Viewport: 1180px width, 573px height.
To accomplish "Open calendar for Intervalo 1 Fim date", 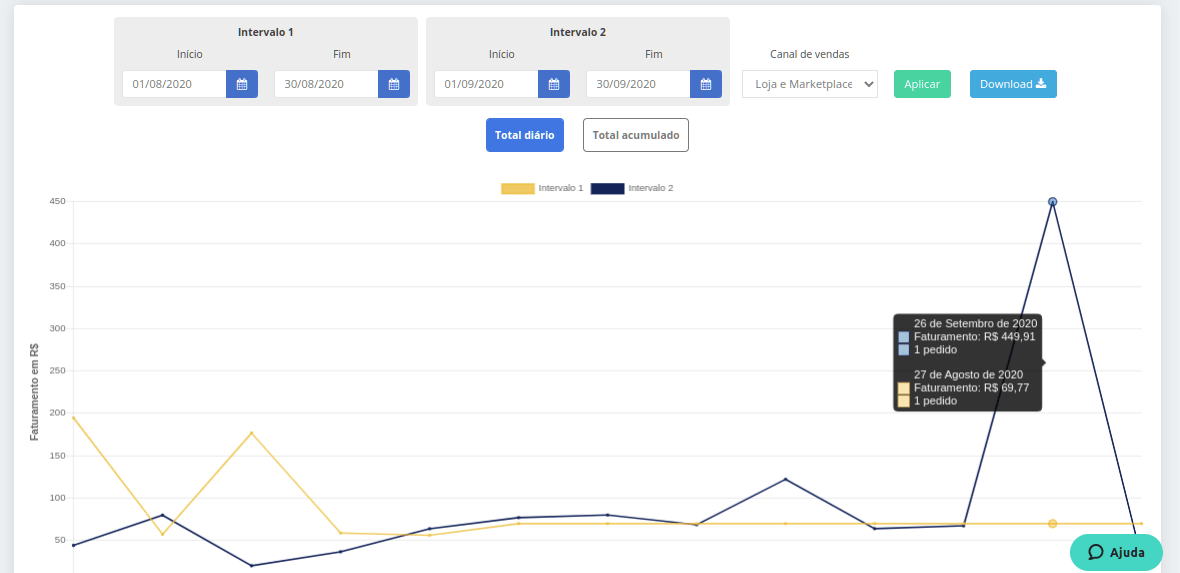I will pyautogui.click(x=394, y=84).
